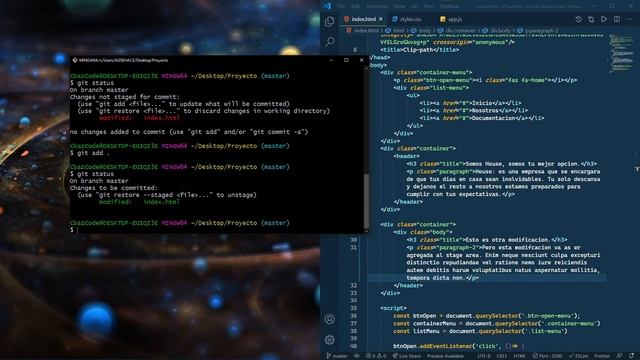Open the View menu in VS Code
Image resolution: width=640 pixels, height=360 pixels.
399,6
